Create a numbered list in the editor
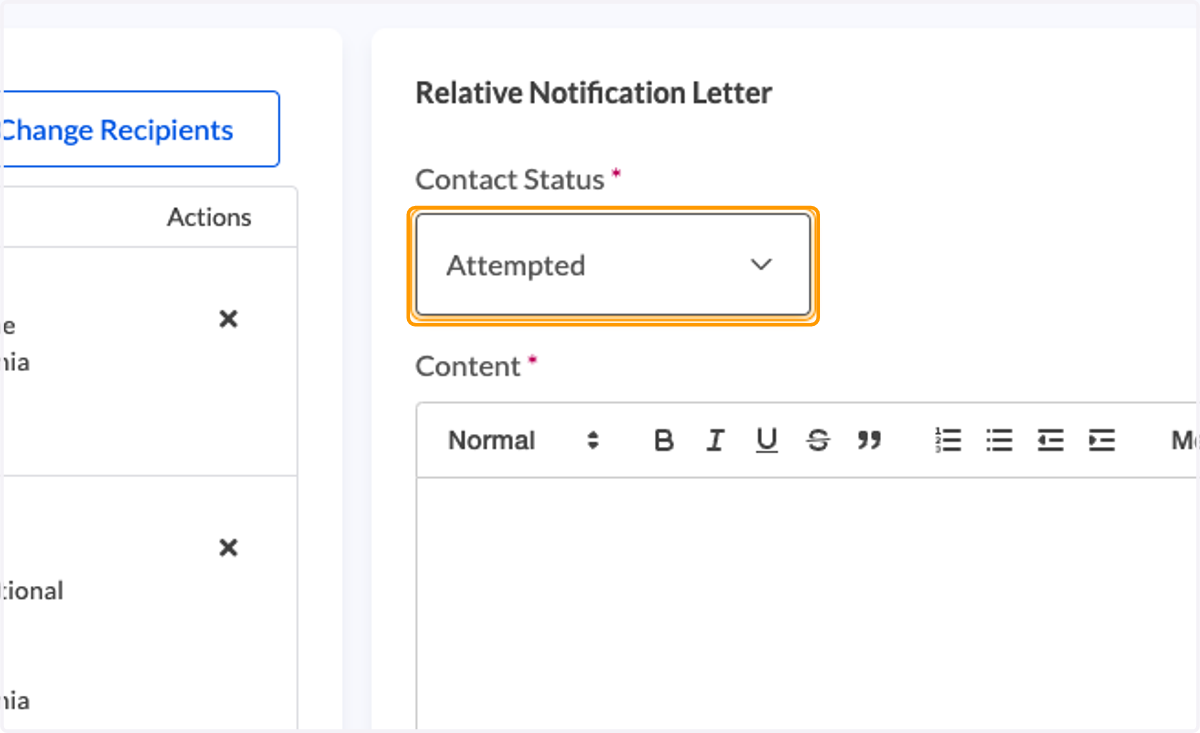This screenshot has height=733, width=1200. 948,440
